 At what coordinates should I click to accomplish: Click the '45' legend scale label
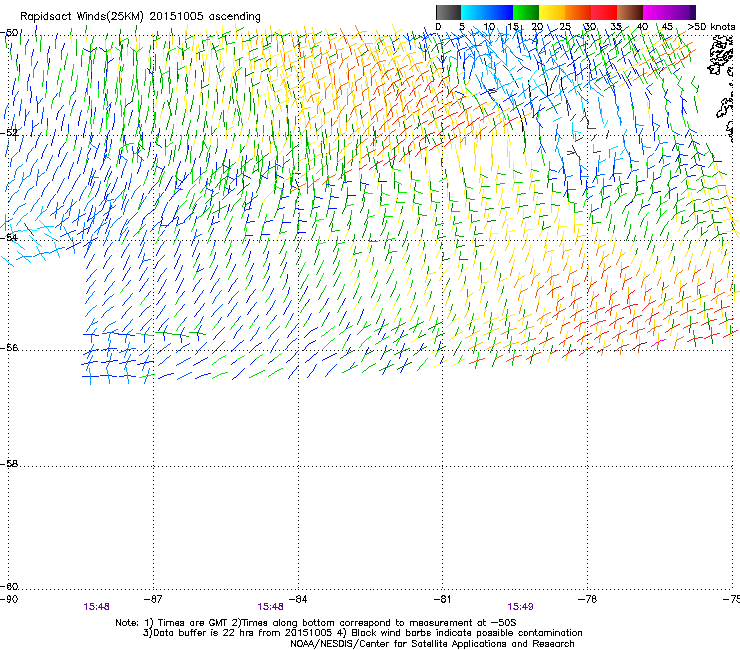click(x=667, y=26)
